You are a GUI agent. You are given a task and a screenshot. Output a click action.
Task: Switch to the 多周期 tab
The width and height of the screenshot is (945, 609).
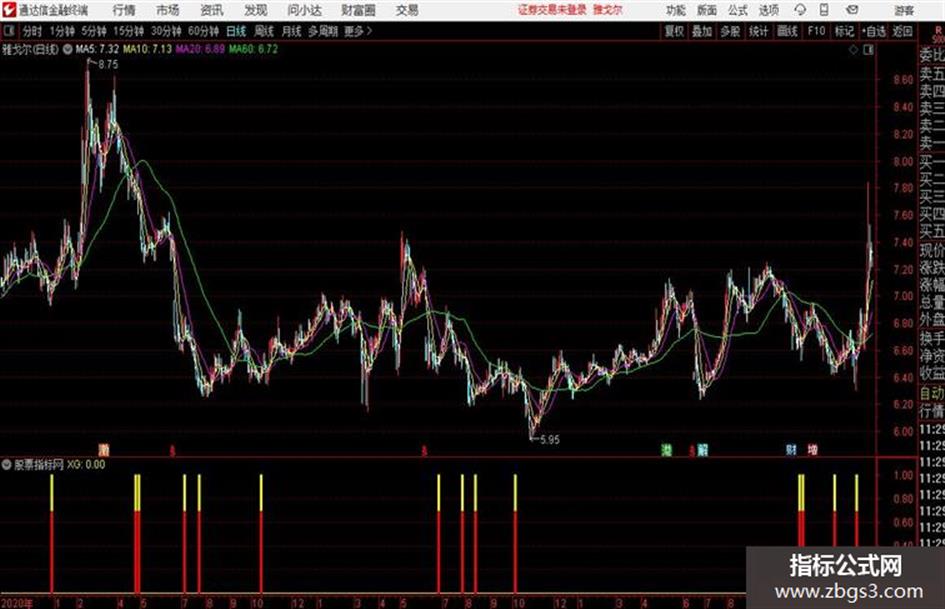(x=322, y=31)
